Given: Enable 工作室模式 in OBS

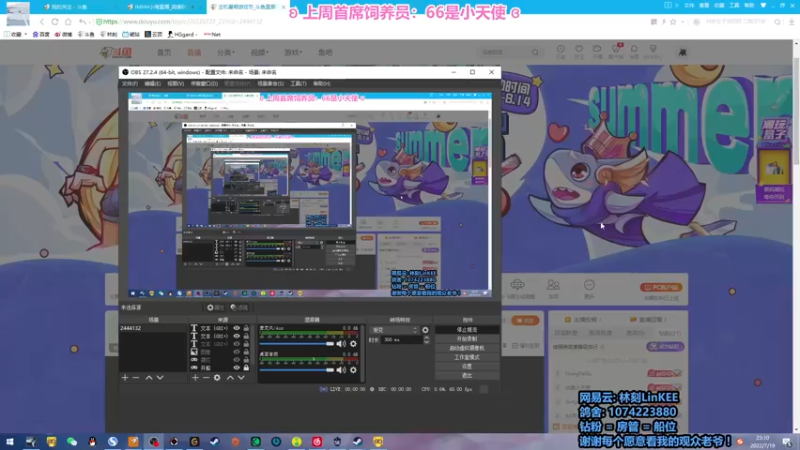Looking at the screenshot, I should tap(467, 358).
